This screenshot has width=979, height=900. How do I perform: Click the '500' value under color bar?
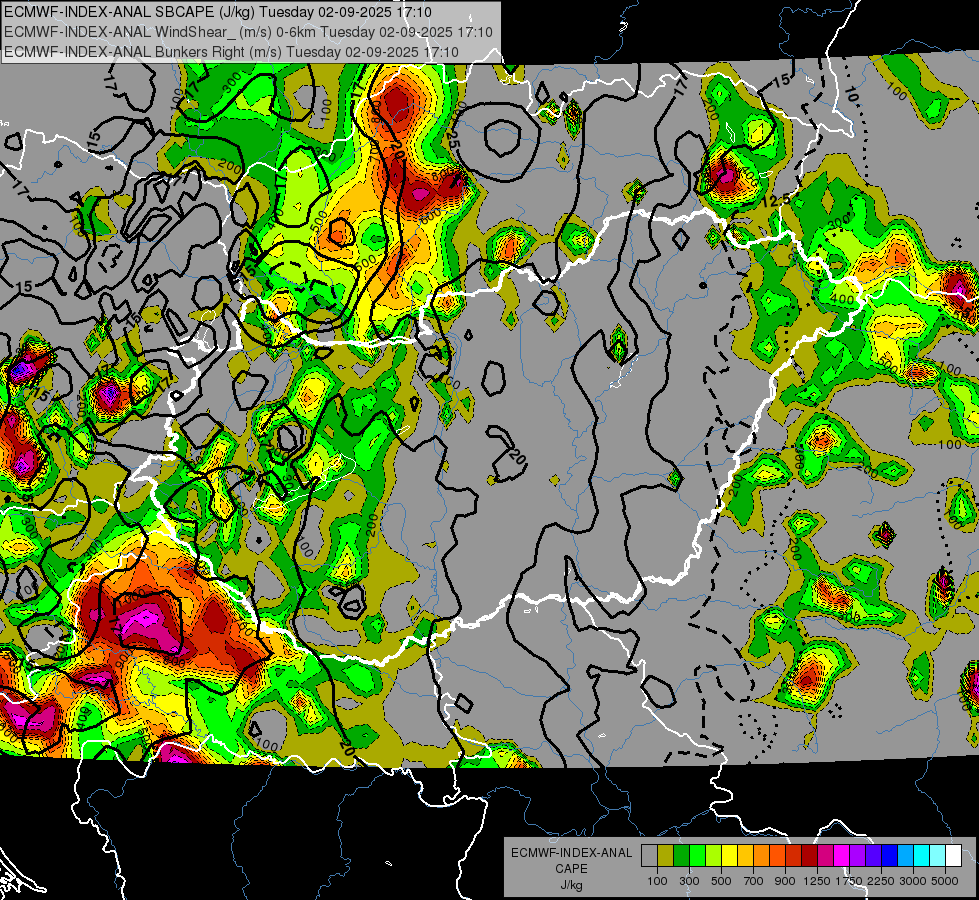pyautogui.click(x=721, y=881)
